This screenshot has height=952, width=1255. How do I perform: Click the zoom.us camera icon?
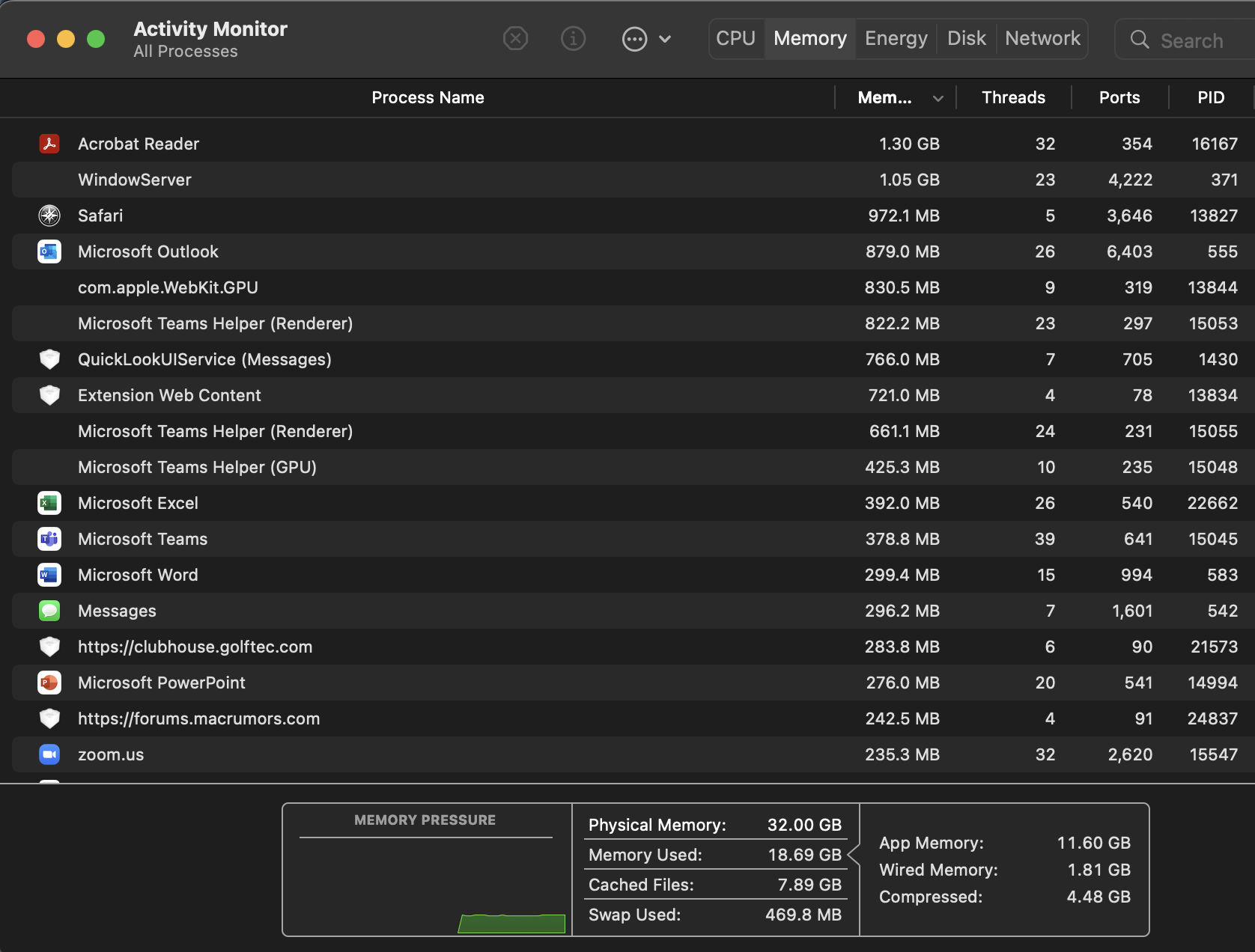click(49, 754)
